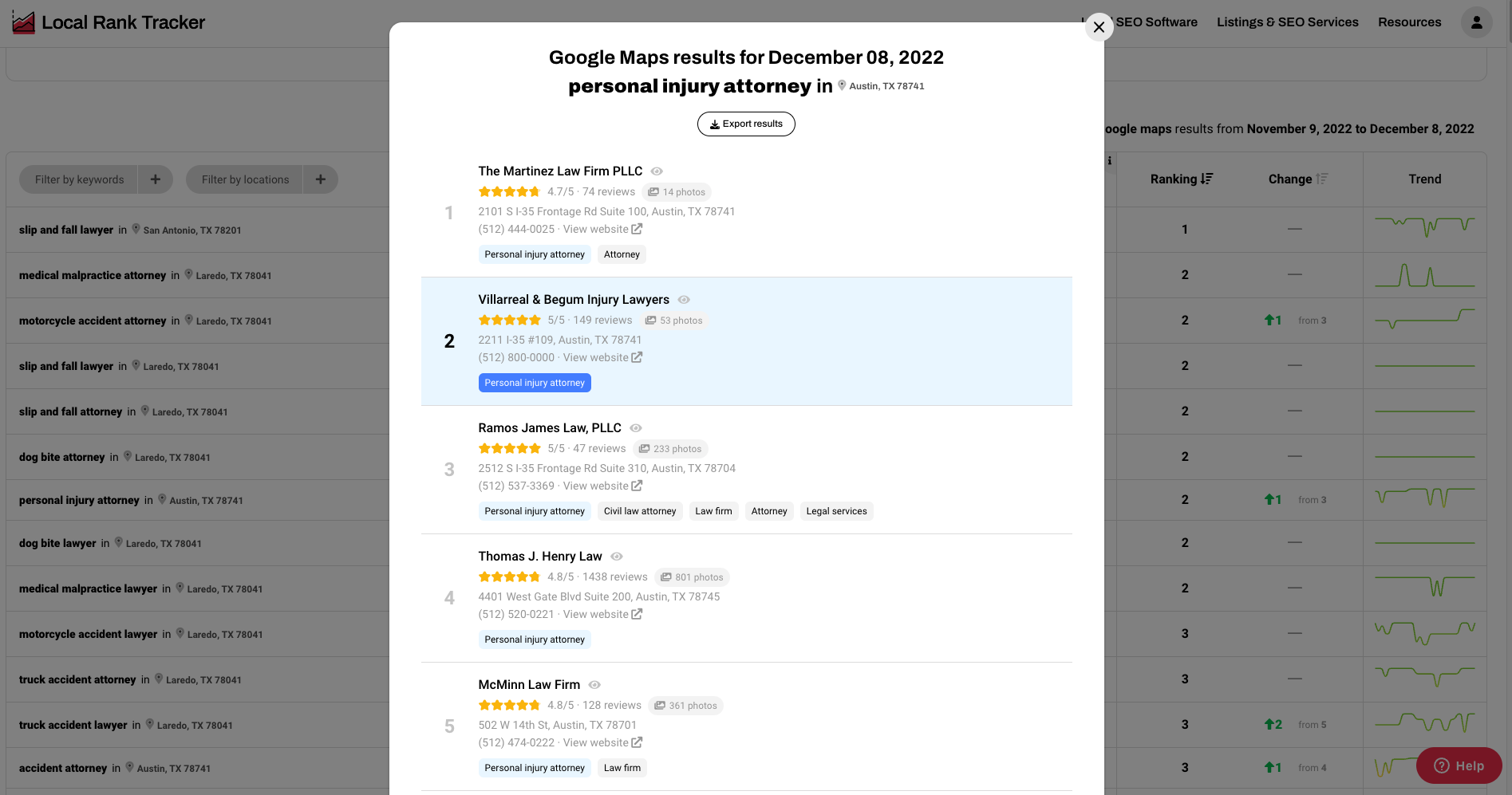Select the highlighted Personal injury attorney tag
This screenshot has height=795, width=1512.
click(535, 383)
